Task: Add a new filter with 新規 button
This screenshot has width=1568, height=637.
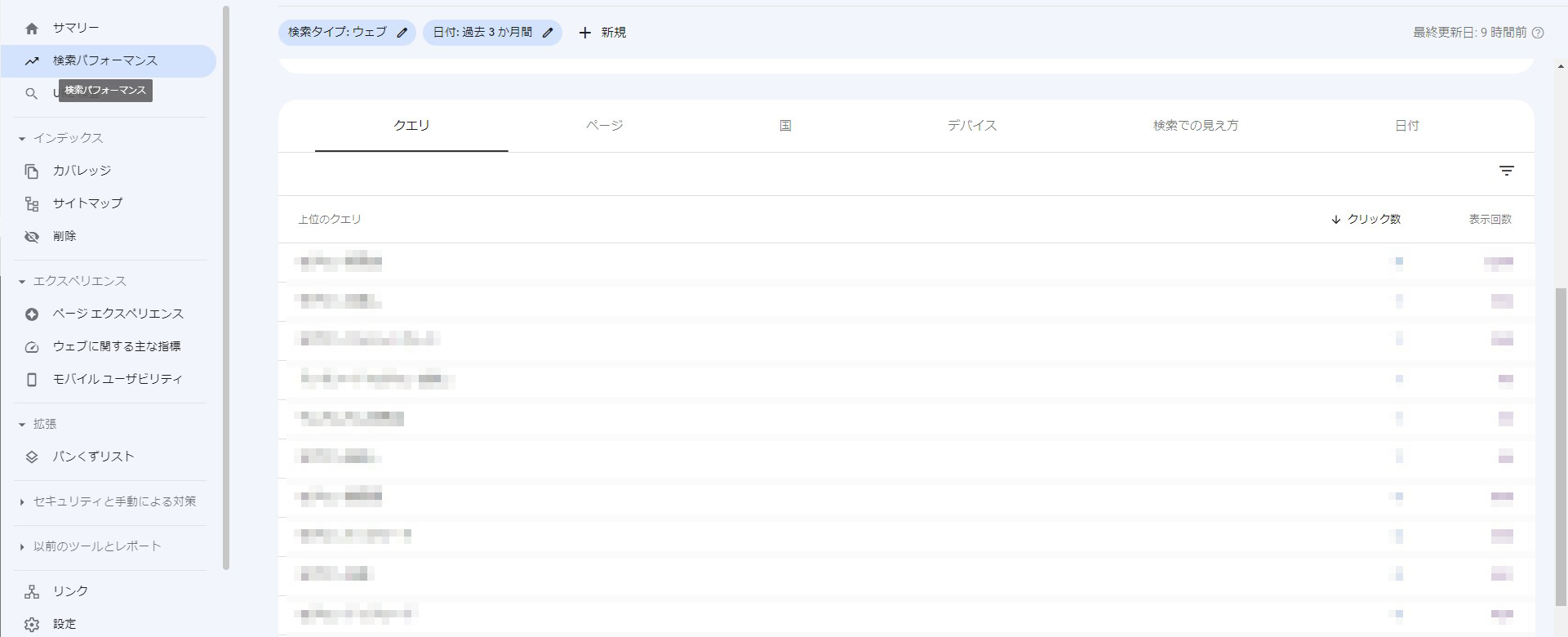Action: [602, 33]
